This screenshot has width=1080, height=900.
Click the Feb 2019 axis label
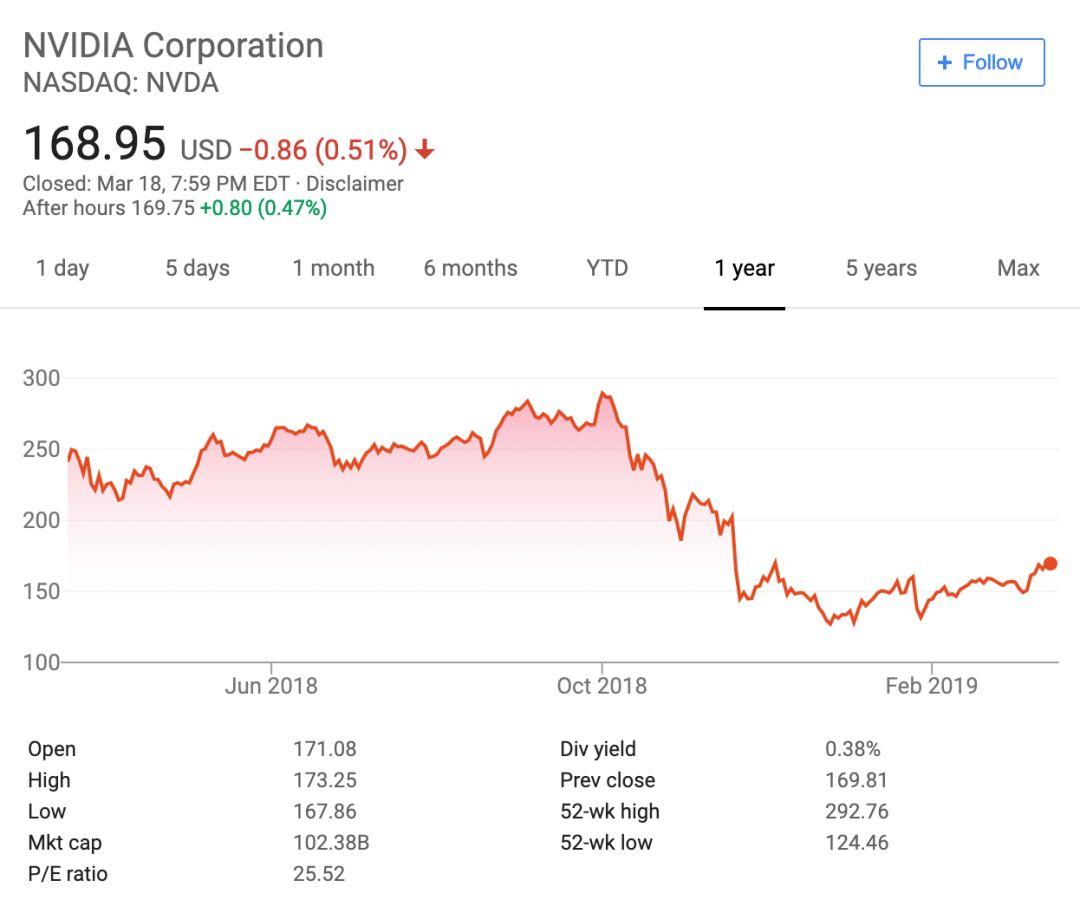tap(931, 686)
